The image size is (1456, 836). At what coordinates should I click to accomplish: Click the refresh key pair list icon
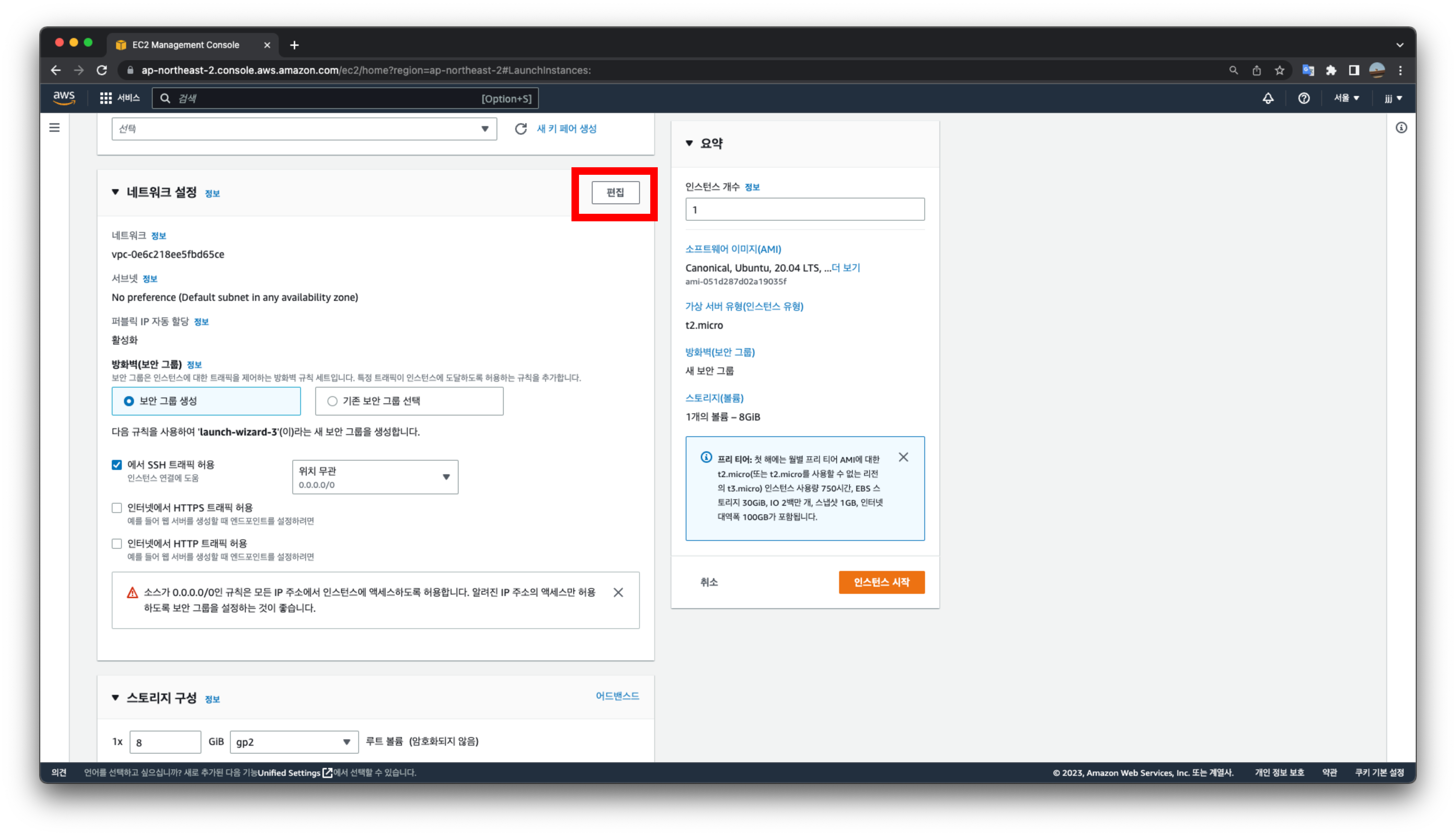520,129
